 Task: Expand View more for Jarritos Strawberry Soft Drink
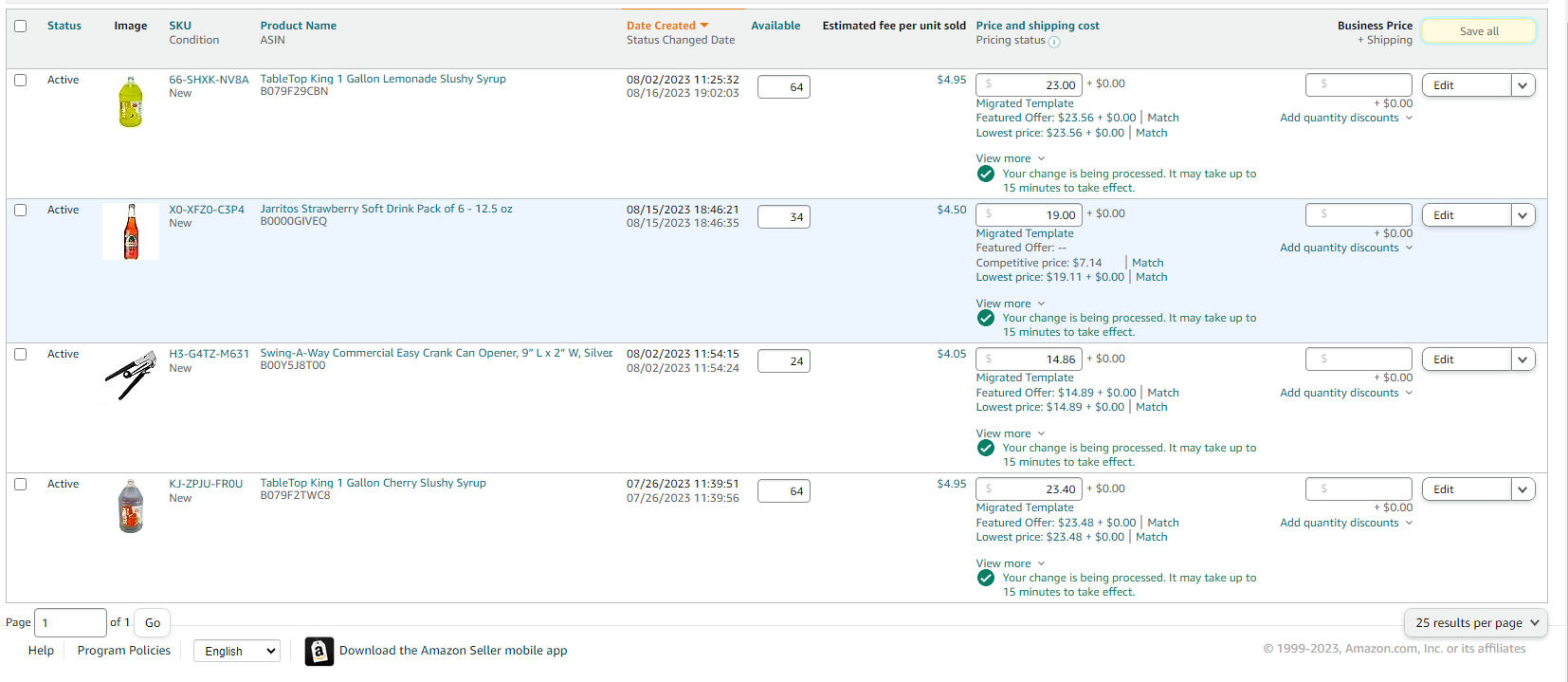[x=1011, y=304]
